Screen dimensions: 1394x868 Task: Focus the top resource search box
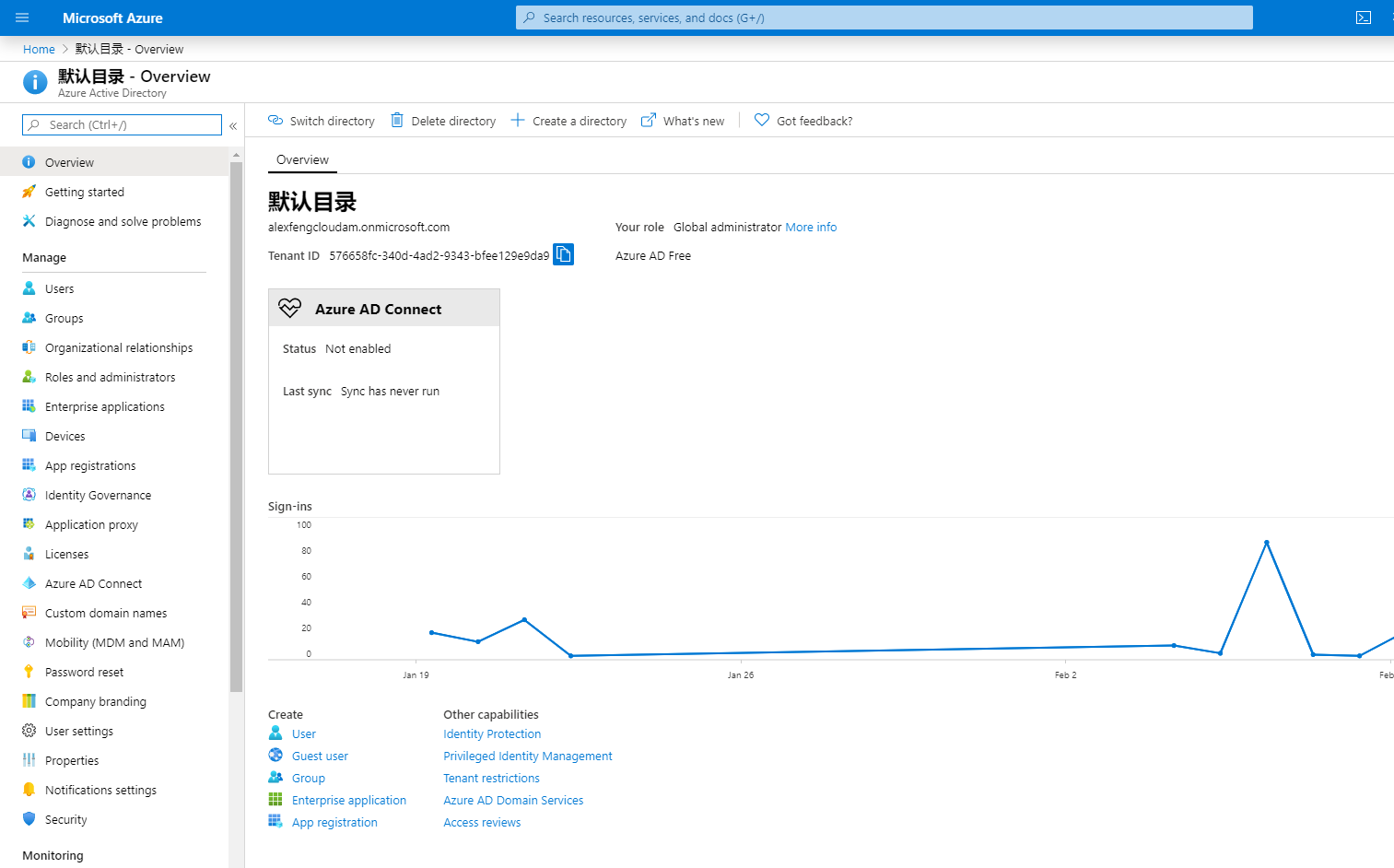(x=884, y=18)
